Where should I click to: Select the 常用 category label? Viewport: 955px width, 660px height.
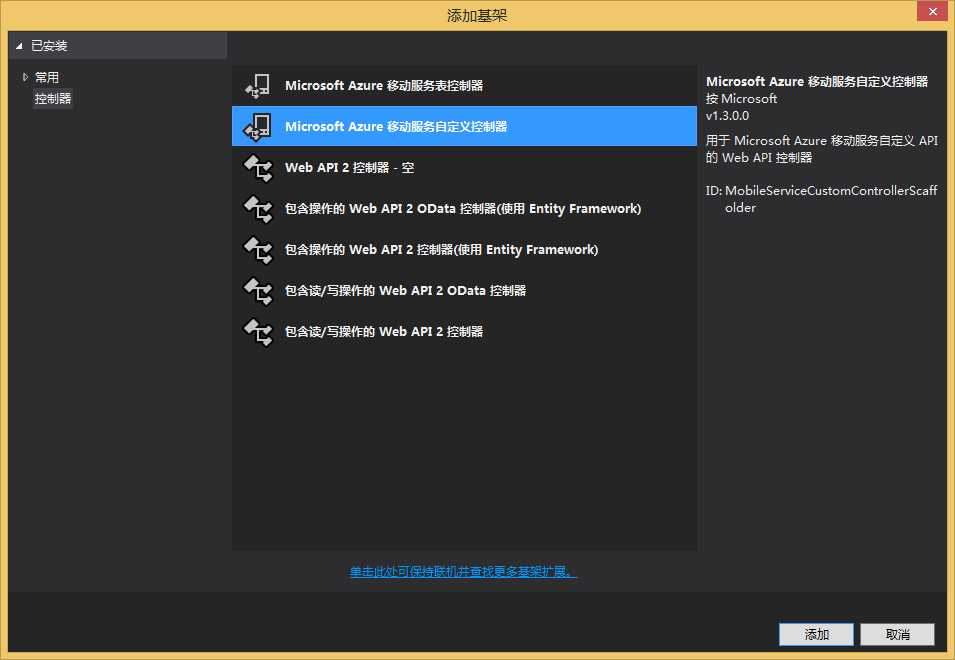(47, 77)
